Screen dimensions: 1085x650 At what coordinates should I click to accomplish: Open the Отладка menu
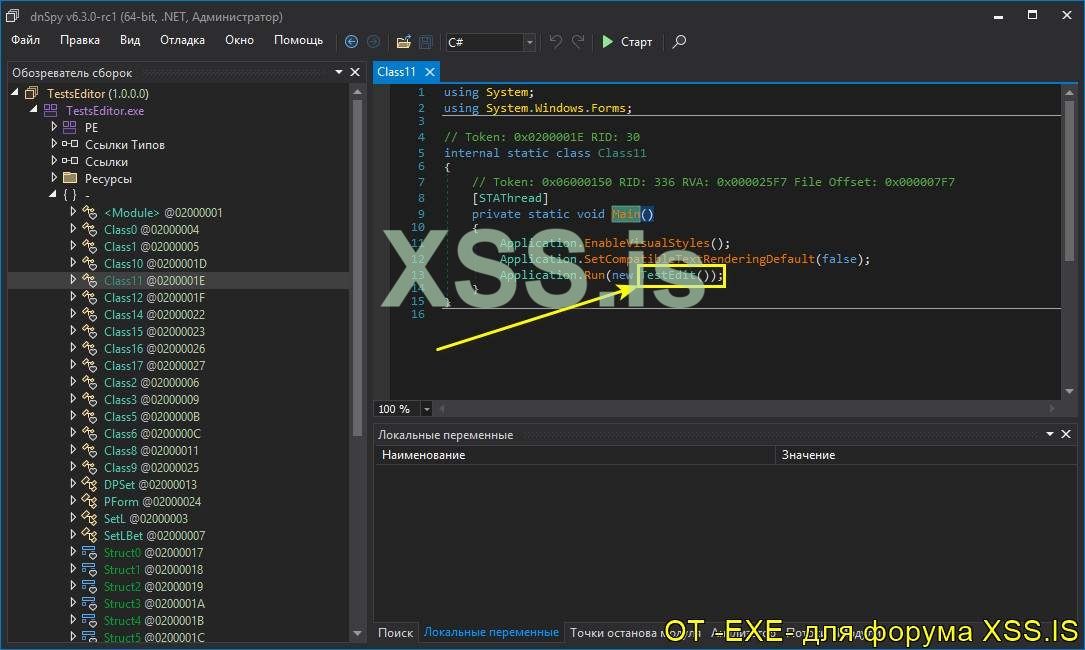182,40
